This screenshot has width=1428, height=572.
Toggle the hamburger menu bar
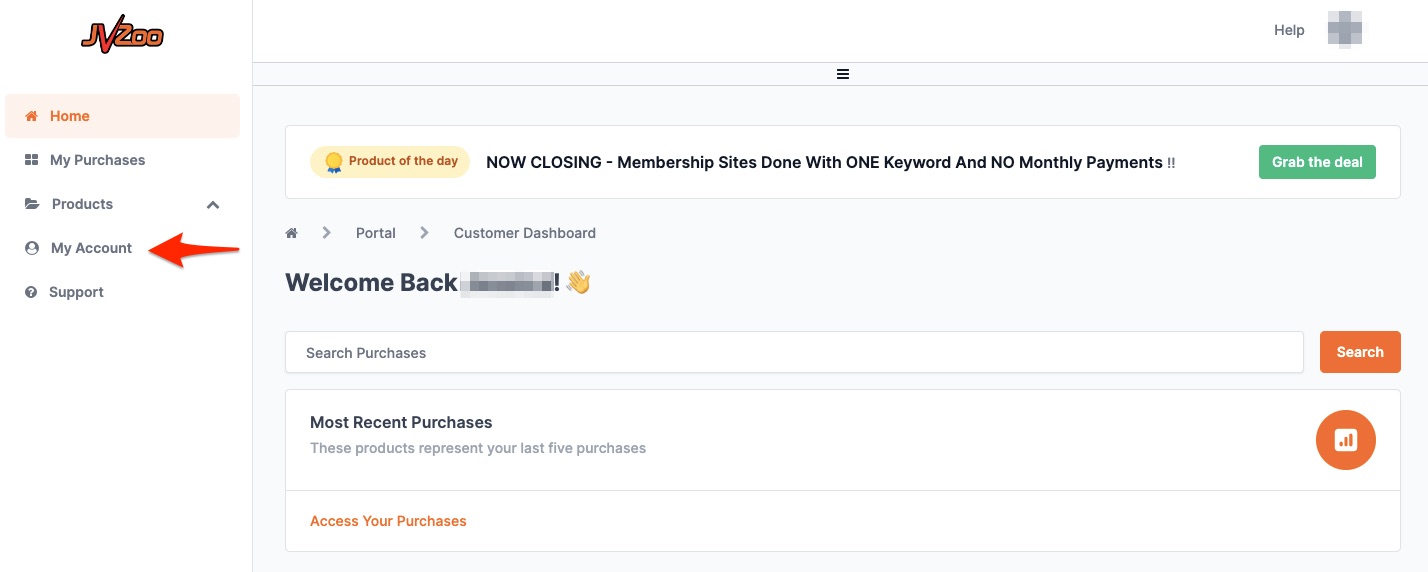tap(843, 74)
